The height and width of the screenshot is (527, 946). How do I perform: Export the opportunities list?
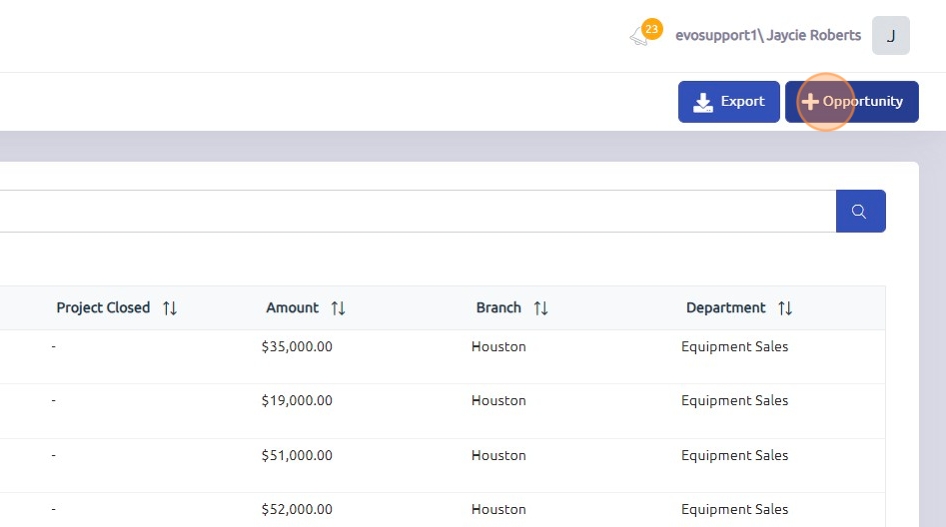[729, 102]
